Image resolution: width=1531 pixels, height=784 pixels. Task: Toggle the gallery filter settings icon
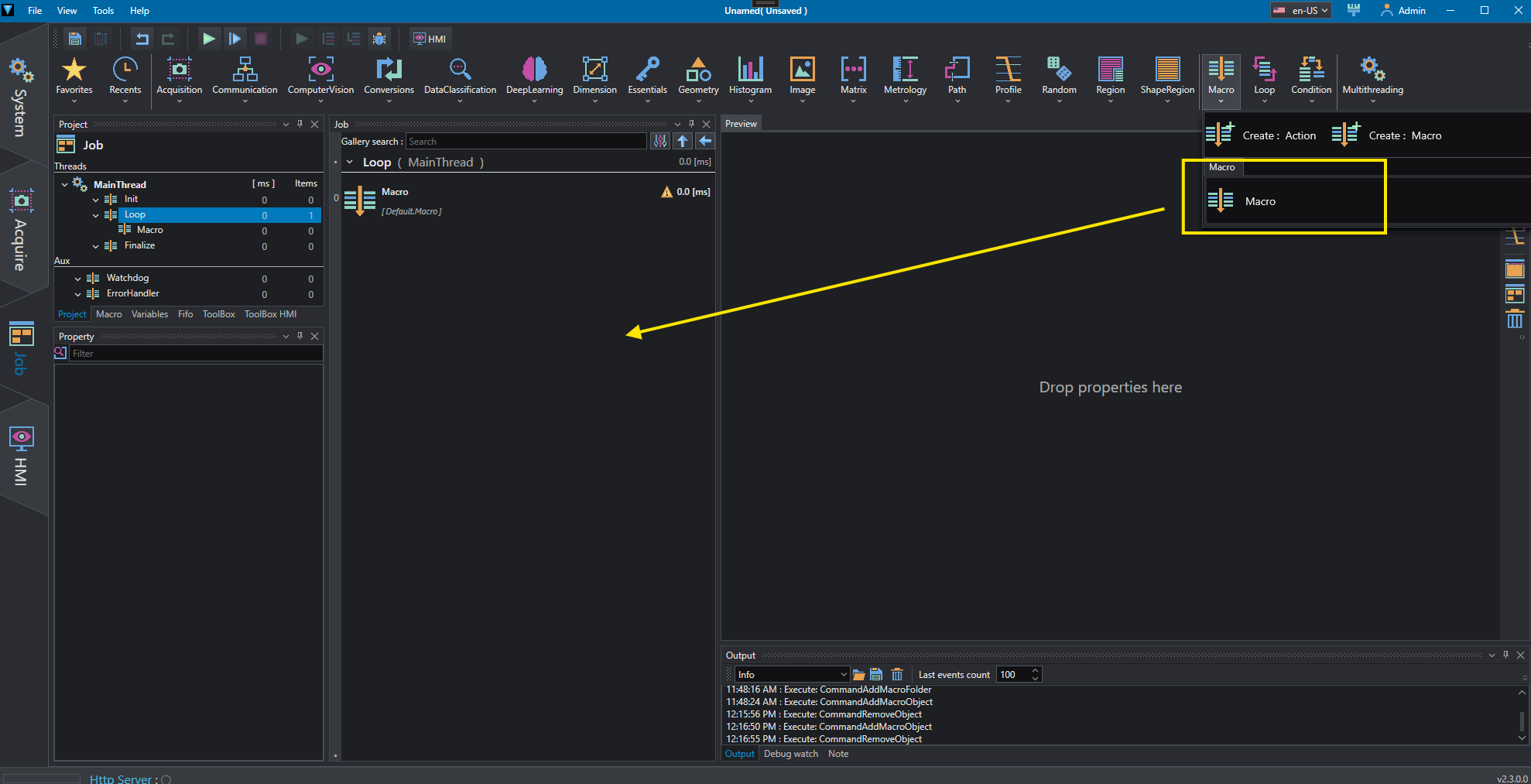659,141
